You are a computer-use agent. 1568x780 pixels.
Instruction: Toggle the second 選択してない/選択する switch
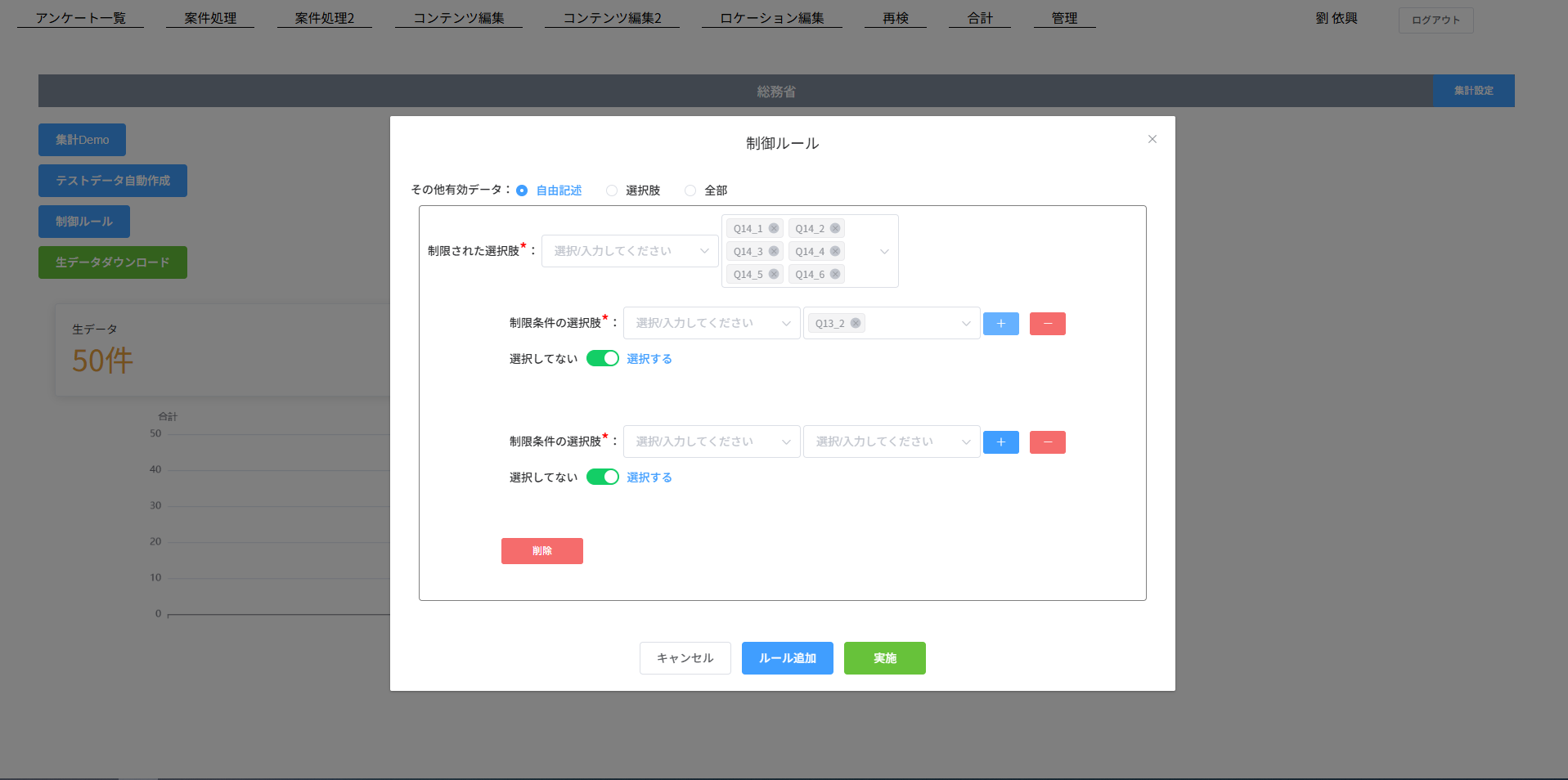point(603,477)
